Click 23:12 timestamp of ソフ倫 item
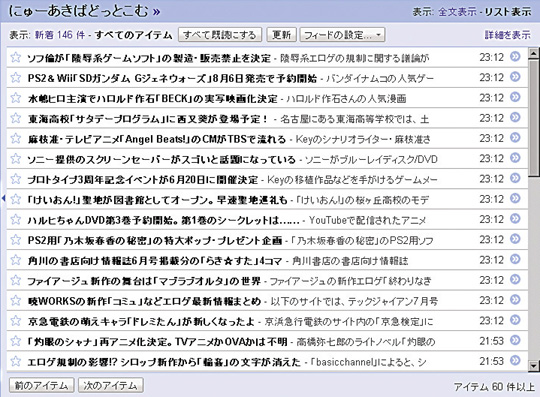Image resolution: width=540 pixels, height=397 pixels. [491, 57]
